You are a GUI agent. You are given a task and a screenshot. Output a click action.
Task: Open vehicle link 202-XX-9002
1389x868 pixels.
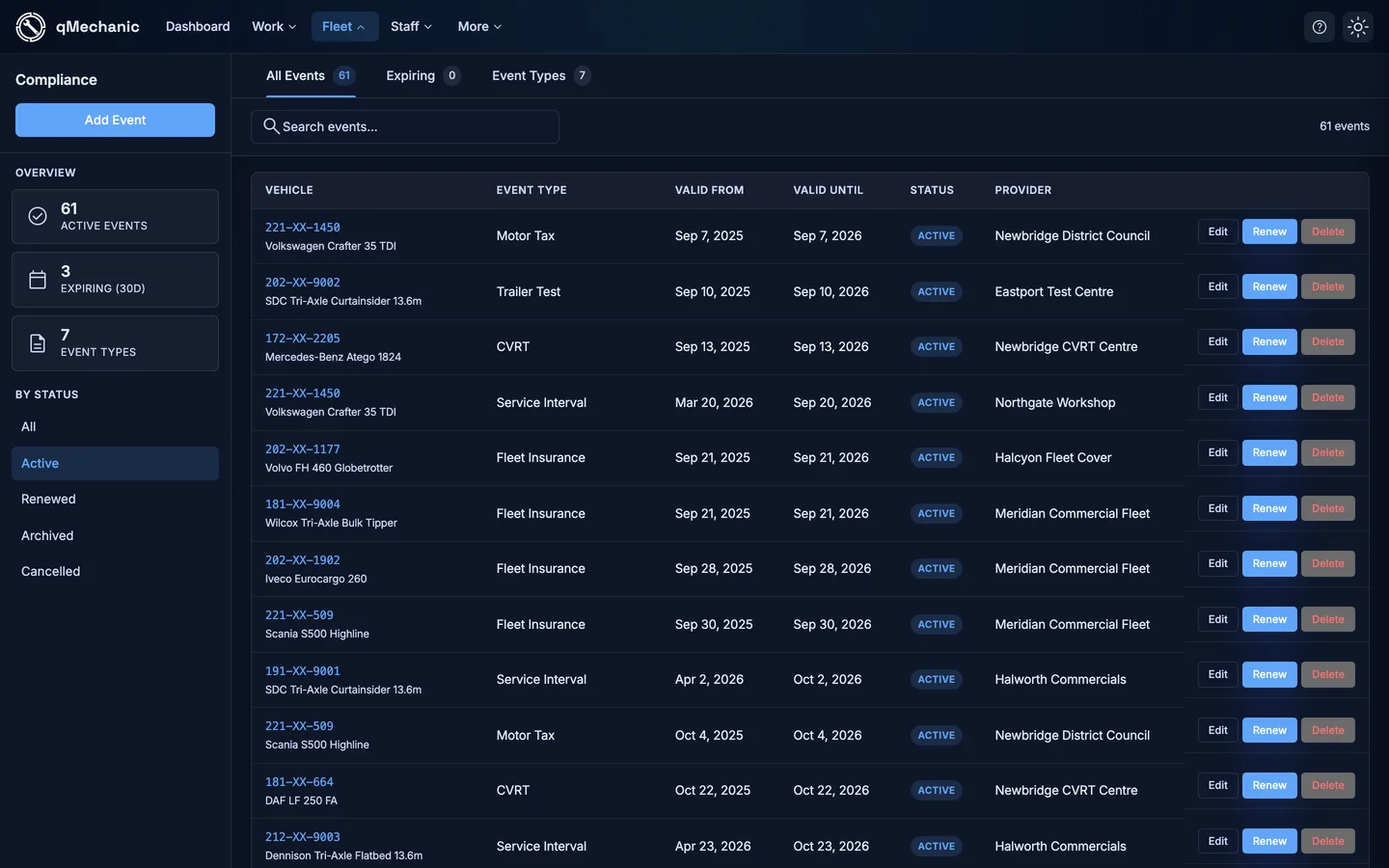pos(303,283)
